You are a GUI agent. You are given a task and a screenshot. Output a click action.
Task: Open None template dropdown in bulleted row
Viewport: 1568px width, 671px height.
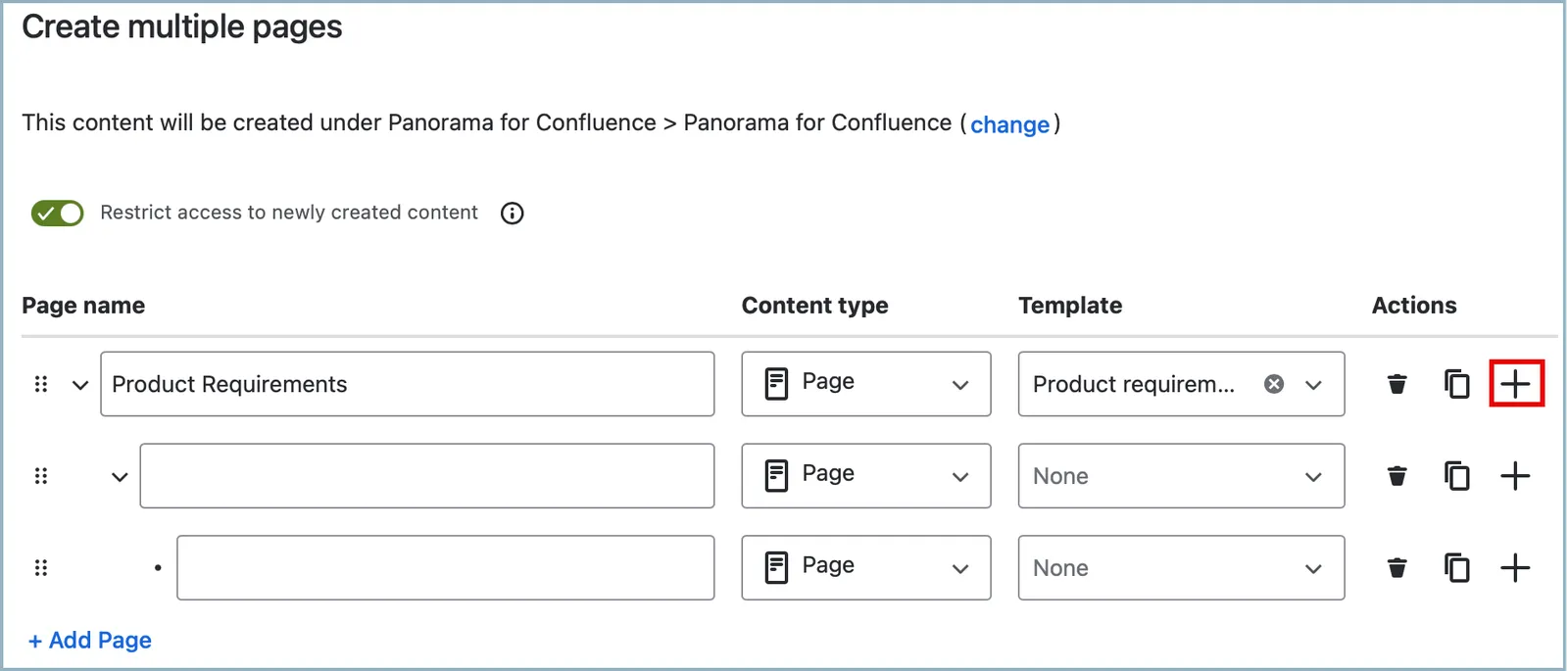[1181, 568]
